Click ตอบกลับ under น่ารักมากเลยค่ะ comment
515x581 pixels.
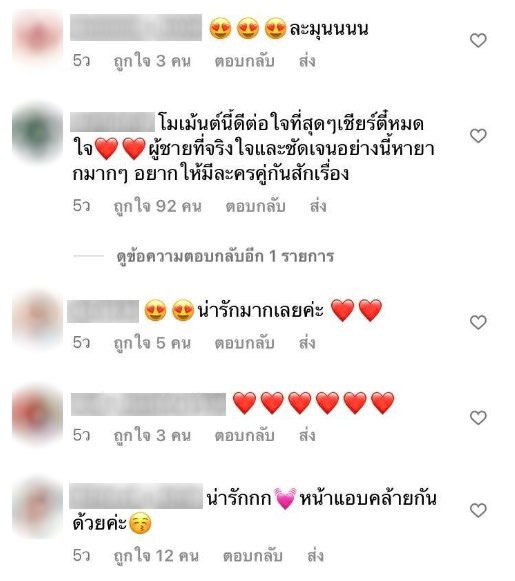point(245,343)
